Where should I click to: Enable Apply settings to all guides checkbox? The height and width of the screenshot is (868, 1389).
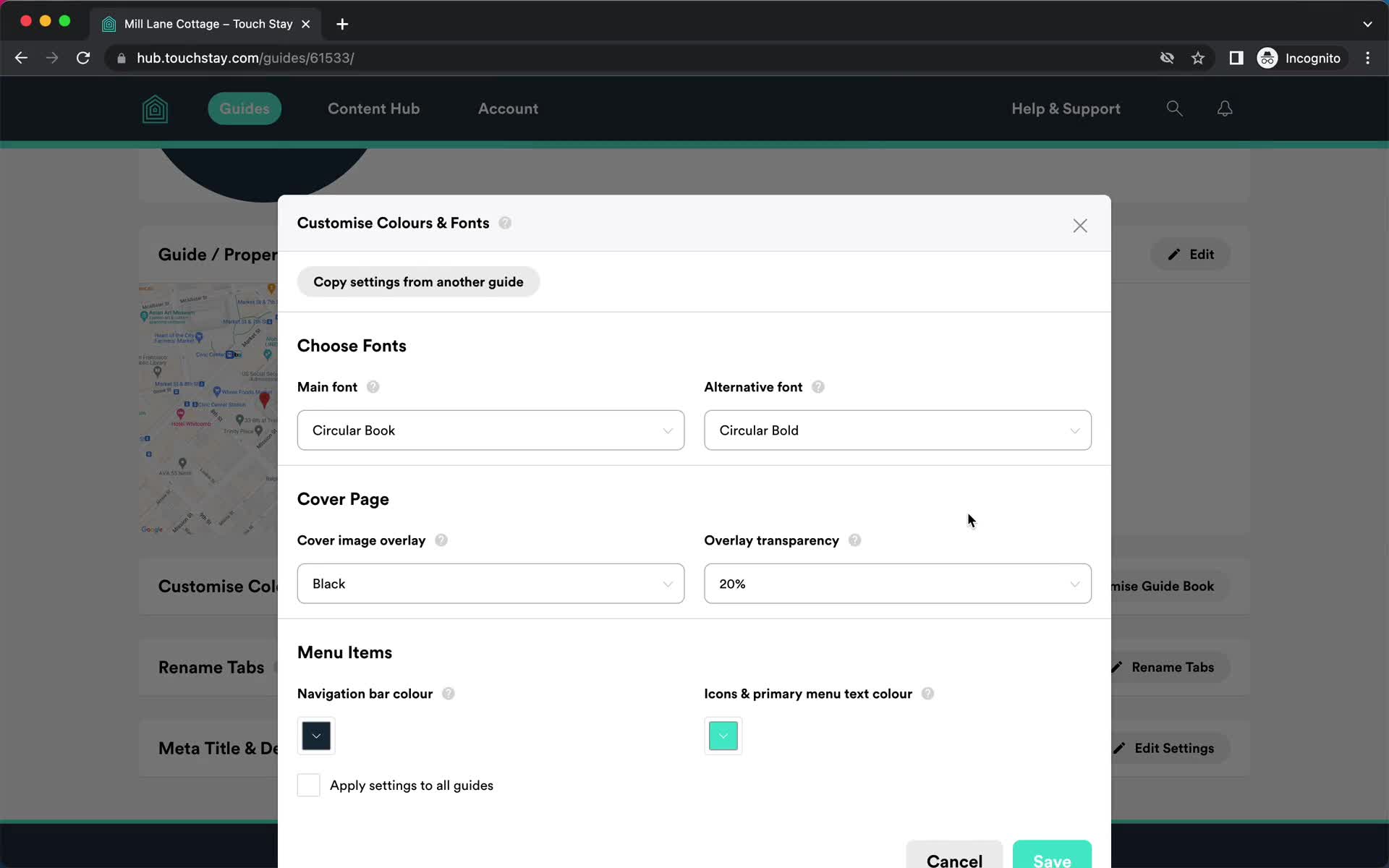coord(308,785)
